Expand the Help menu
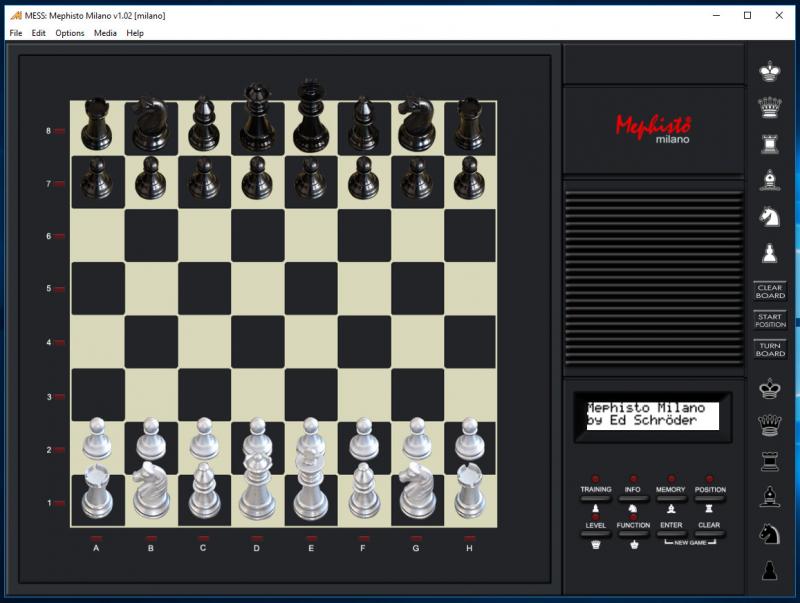This screenshot has width=800, height=603. click(135, 33)
